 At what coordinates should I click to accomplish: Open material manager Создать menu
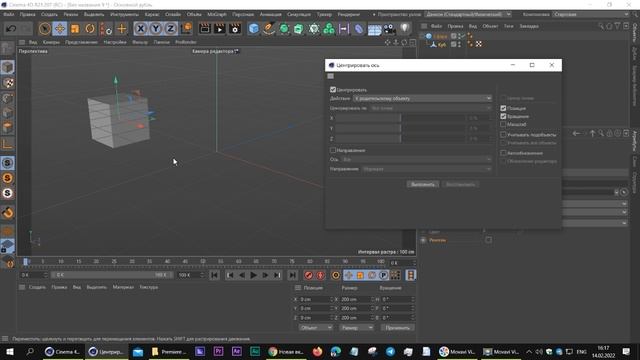37,287
